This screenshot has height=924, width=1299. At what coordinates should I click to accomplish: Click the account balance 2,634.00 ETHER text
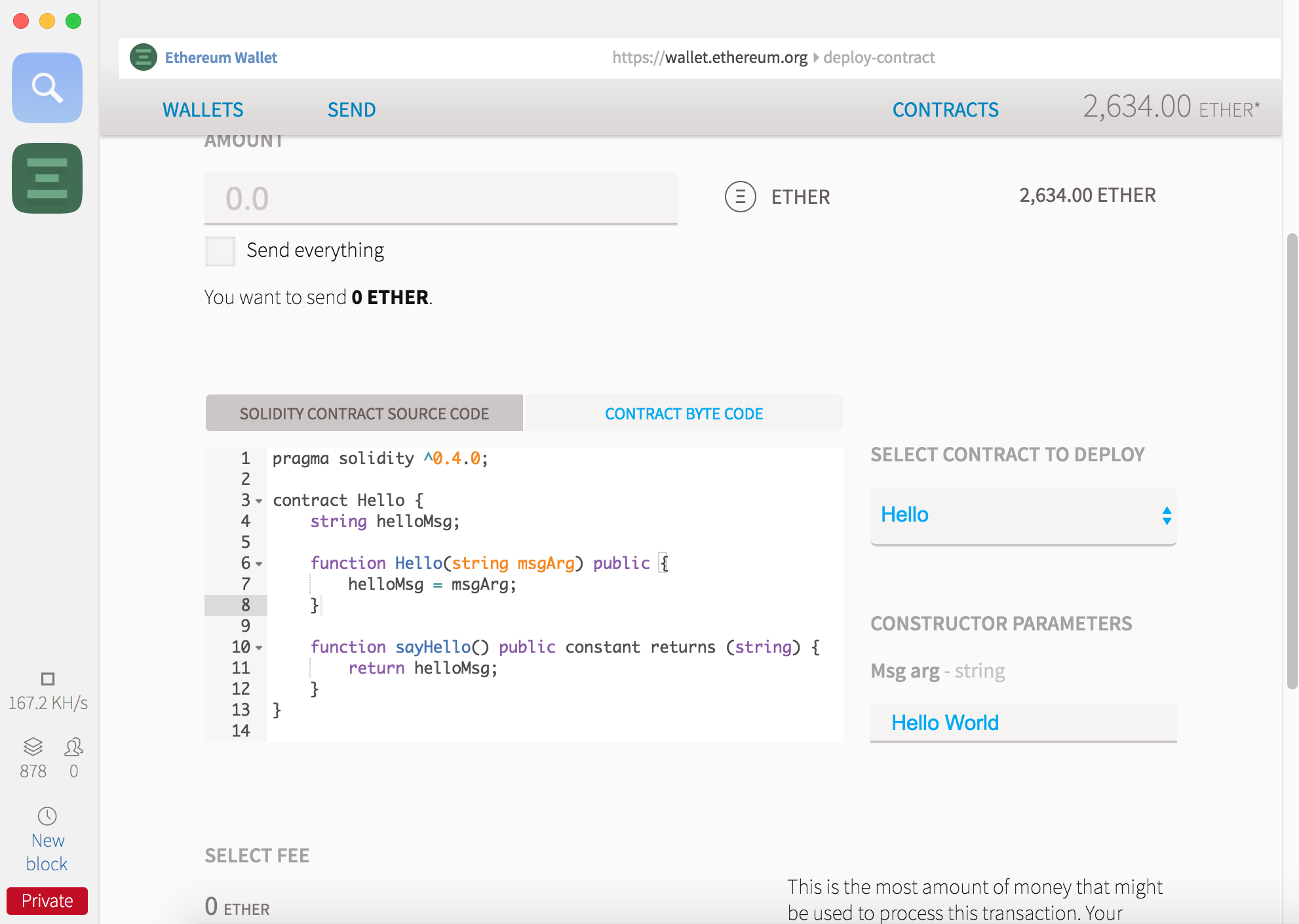click(1088, 195)
